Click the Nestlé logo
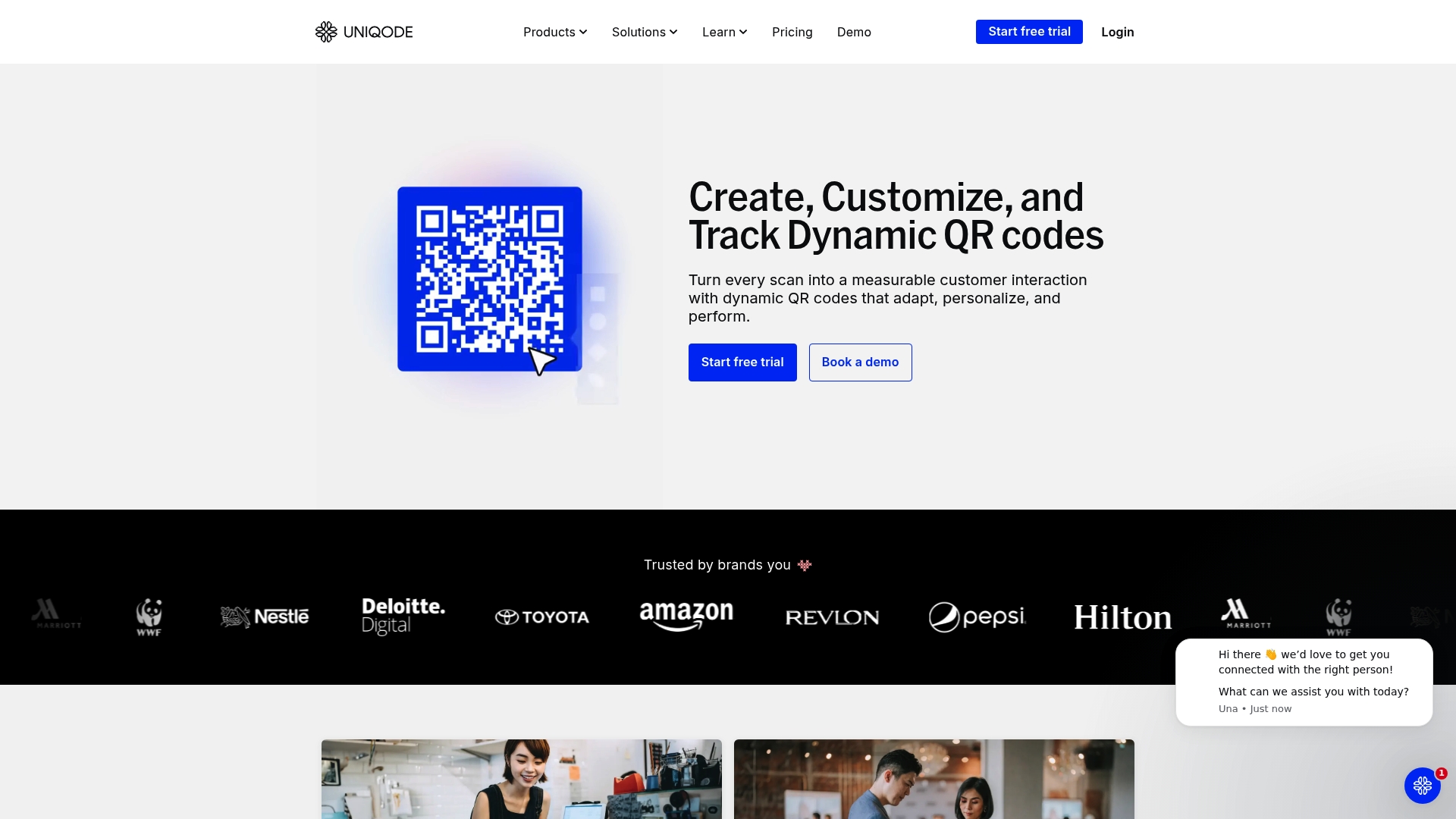Image resolution: width=1456 pixels, height=819 pixels. 265,617
